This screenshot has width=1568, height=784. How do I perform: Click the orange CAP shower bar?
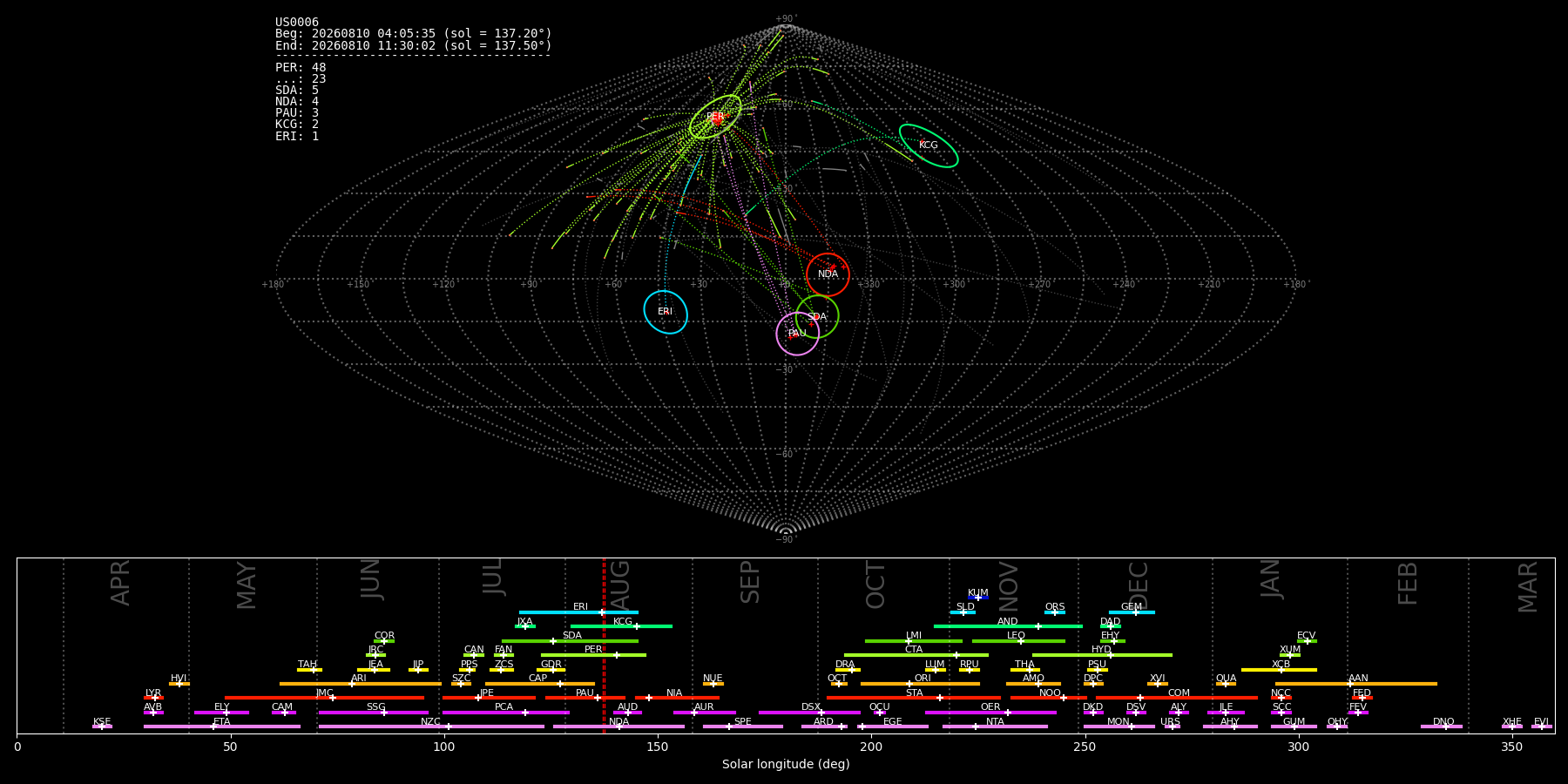point(540,684)
